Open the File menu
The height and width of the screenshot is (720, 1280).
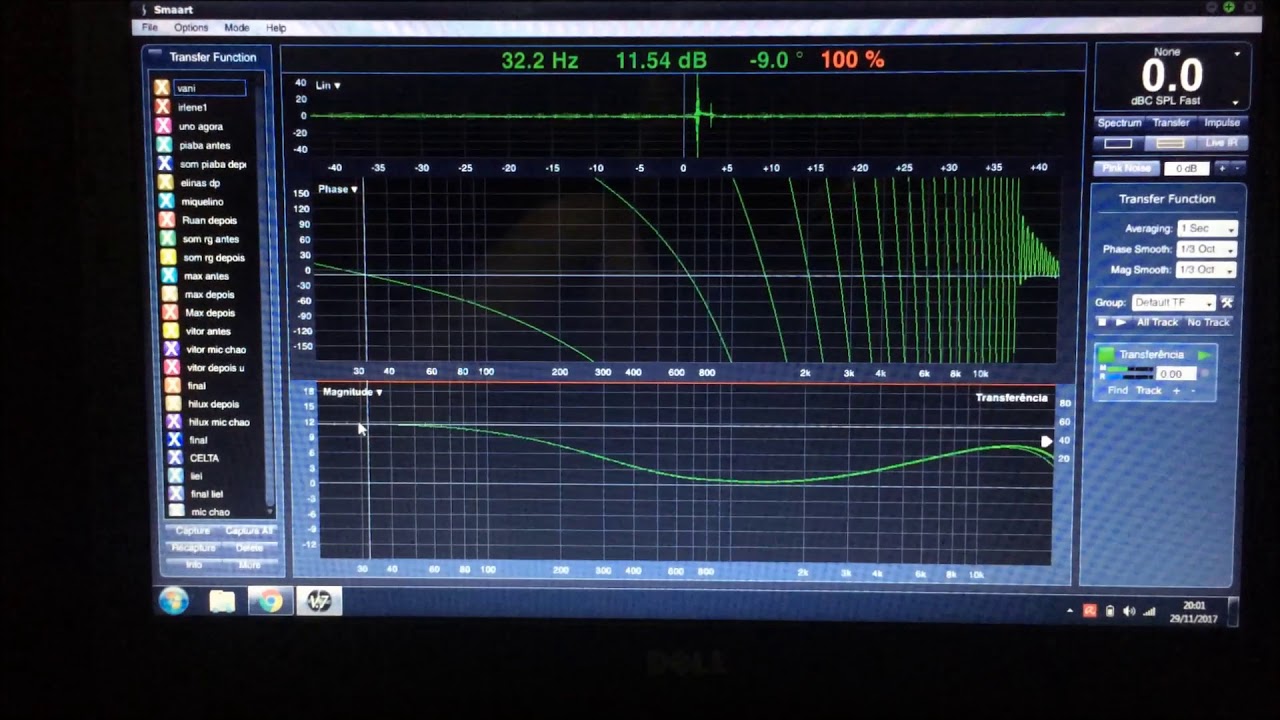coord(149,28)
